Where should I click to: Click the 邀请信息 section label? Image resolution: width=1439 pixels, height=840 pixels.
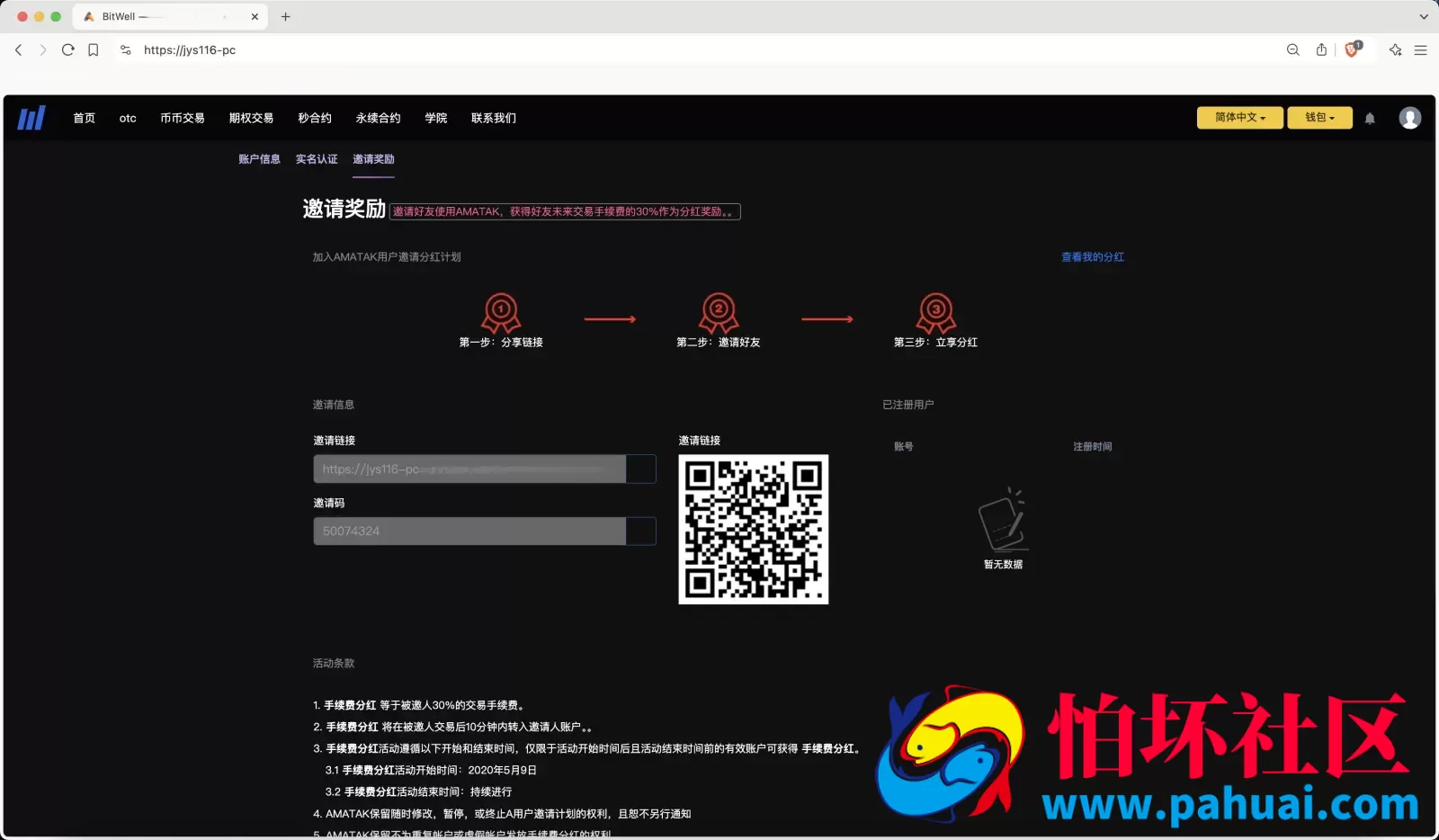click(x=334, y=406)
